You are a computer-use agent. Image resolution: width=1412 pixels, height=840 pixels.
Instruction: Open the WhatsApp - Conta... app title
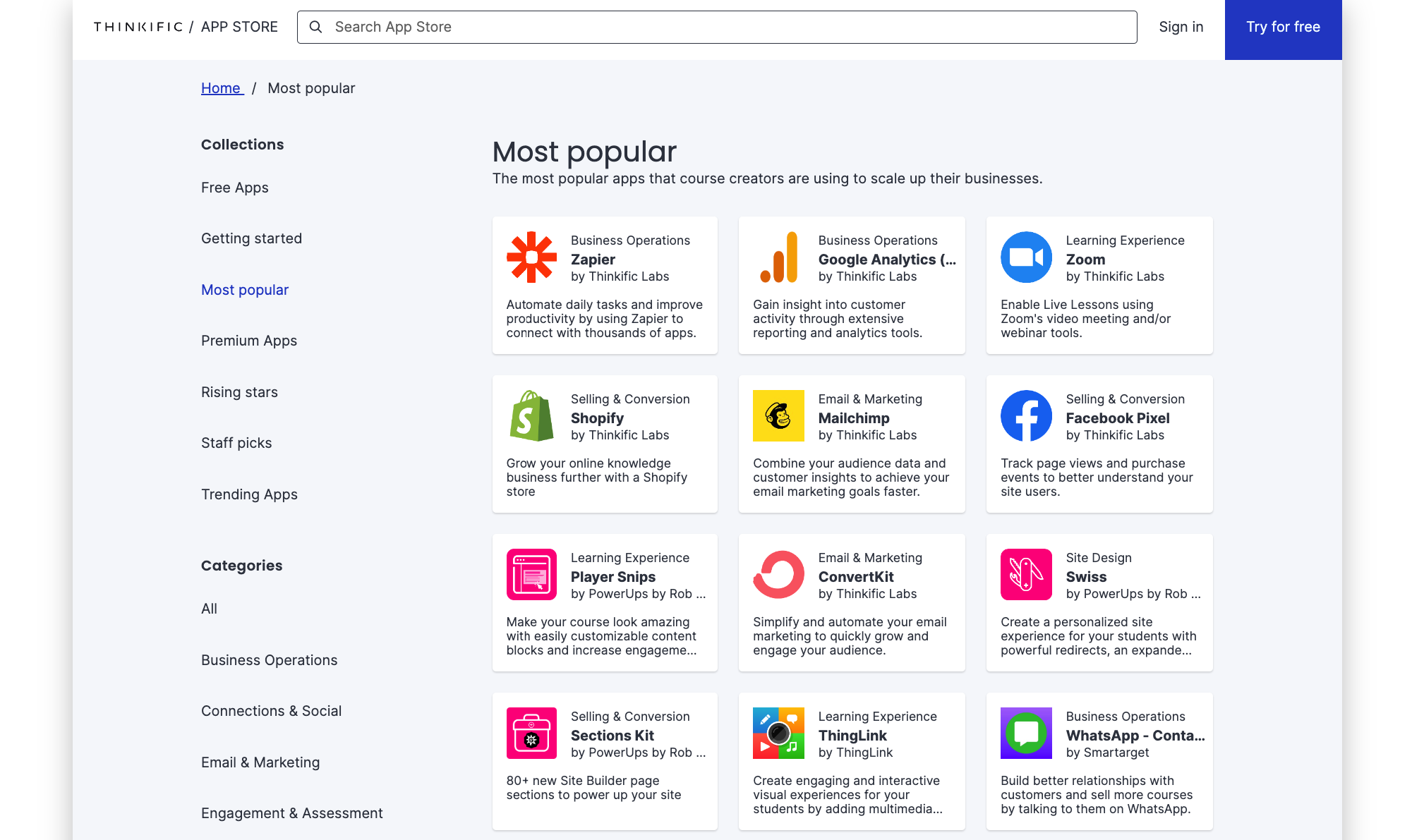tap(1135, 736)
